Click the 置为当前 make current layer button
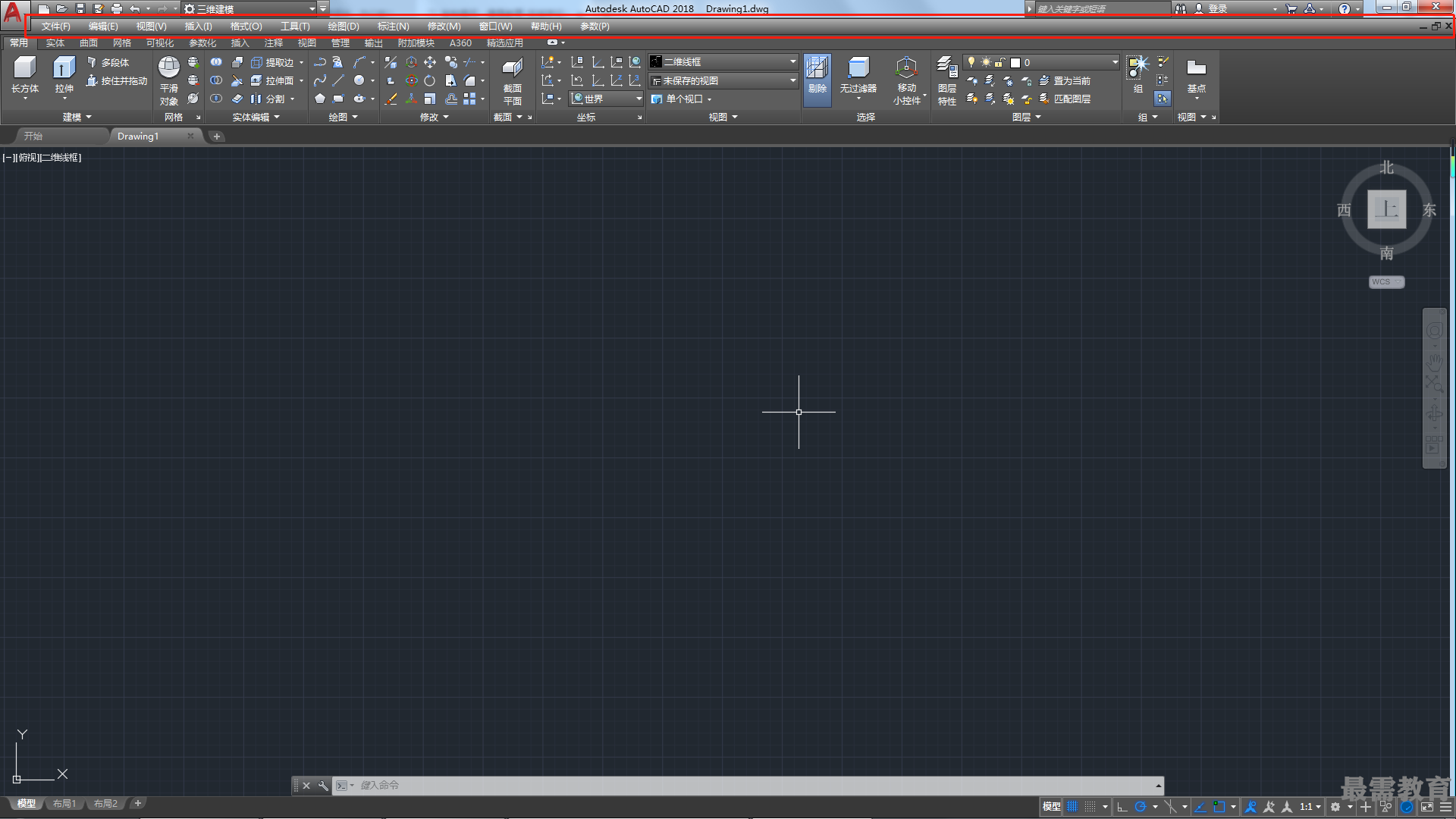This screenshot has width=1456, height=819. coord(1065,80)
